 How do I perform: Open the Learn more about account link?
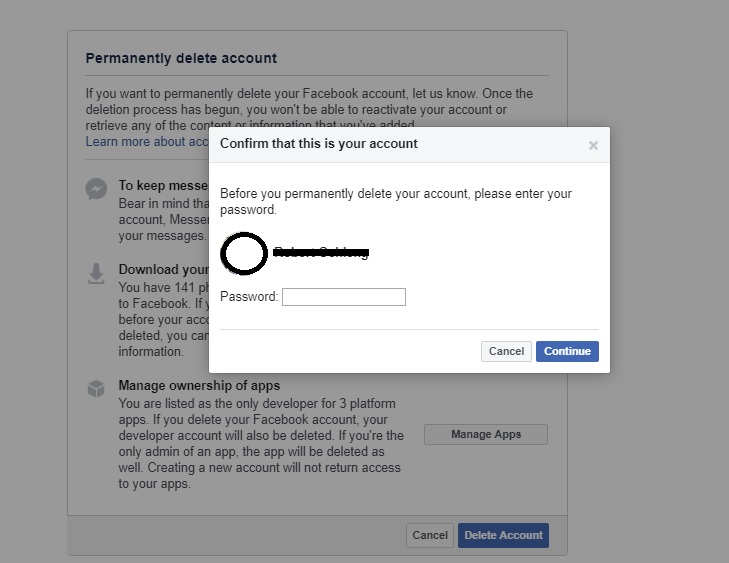[x=146, y=142]
